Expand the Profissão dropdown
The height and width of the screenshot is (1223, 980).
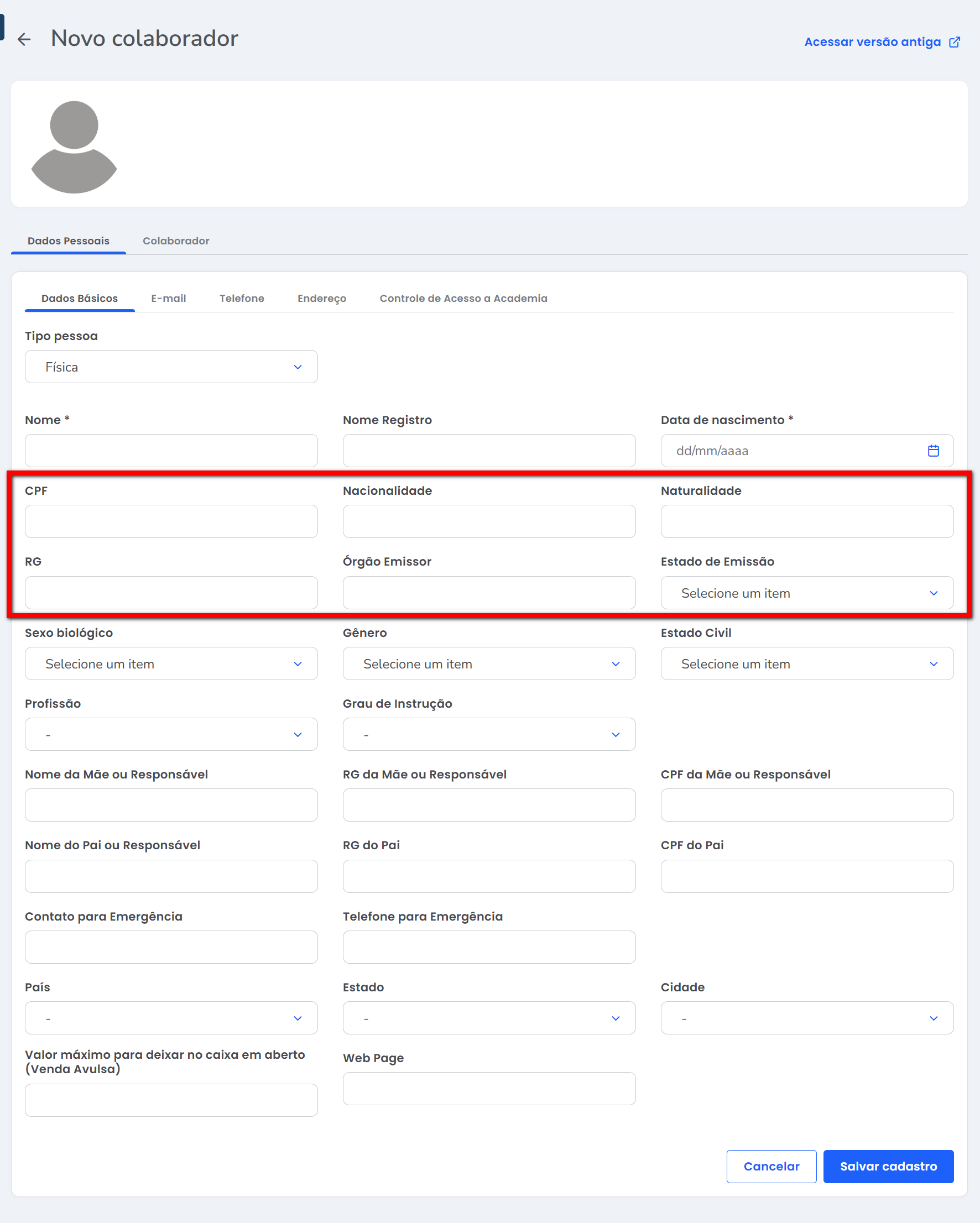(x=171, y=735)
